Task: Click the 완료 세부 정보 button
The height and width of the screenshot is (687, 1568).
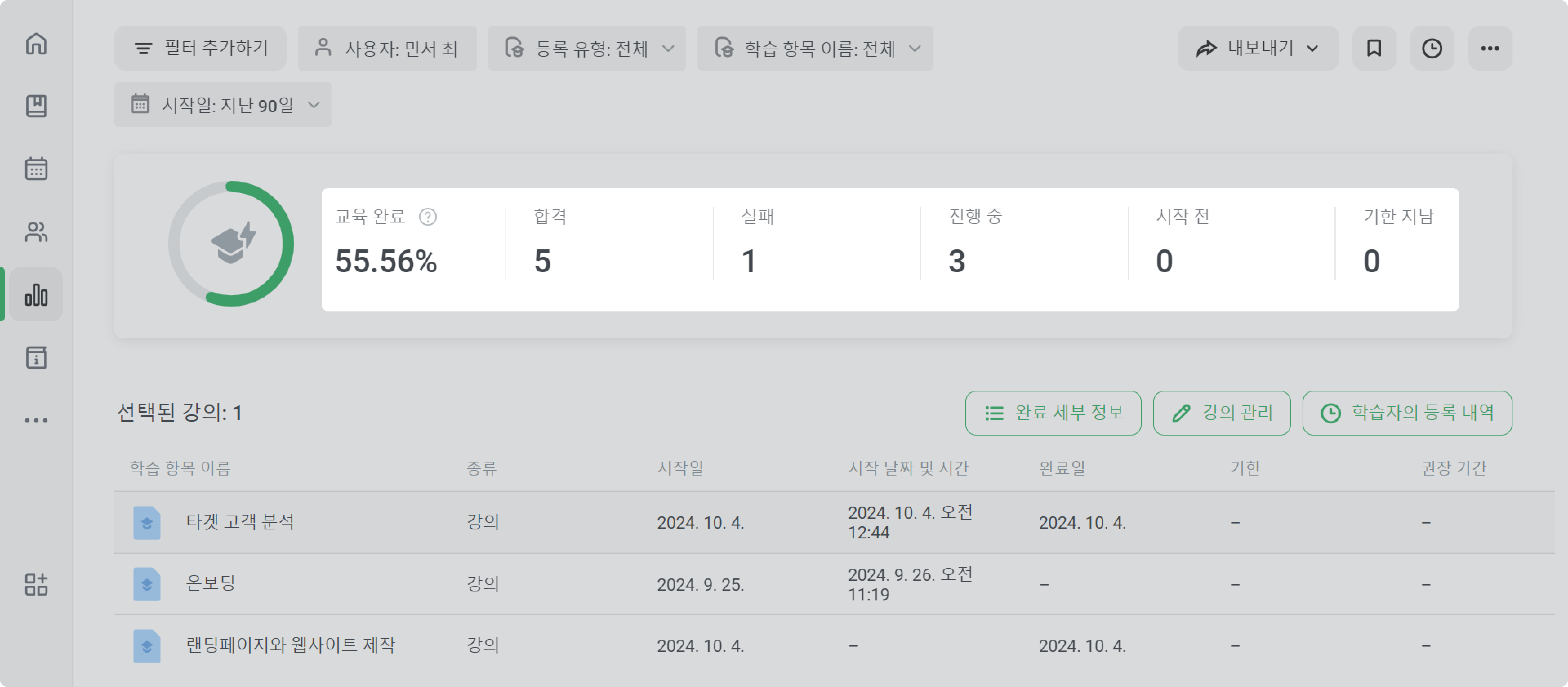Action: point(1053,412)
